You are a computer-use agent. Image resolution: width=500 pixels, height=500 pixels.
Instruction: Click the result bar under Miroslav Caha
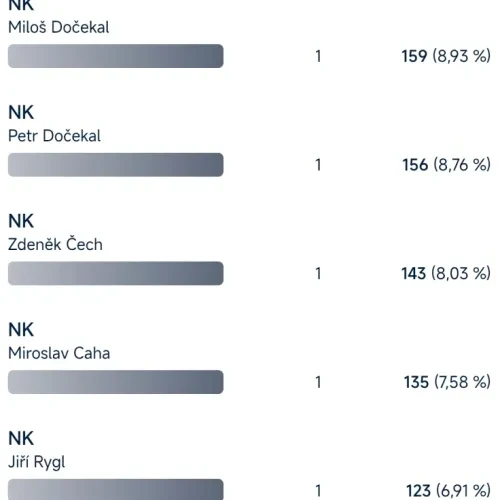pos(116,382)
